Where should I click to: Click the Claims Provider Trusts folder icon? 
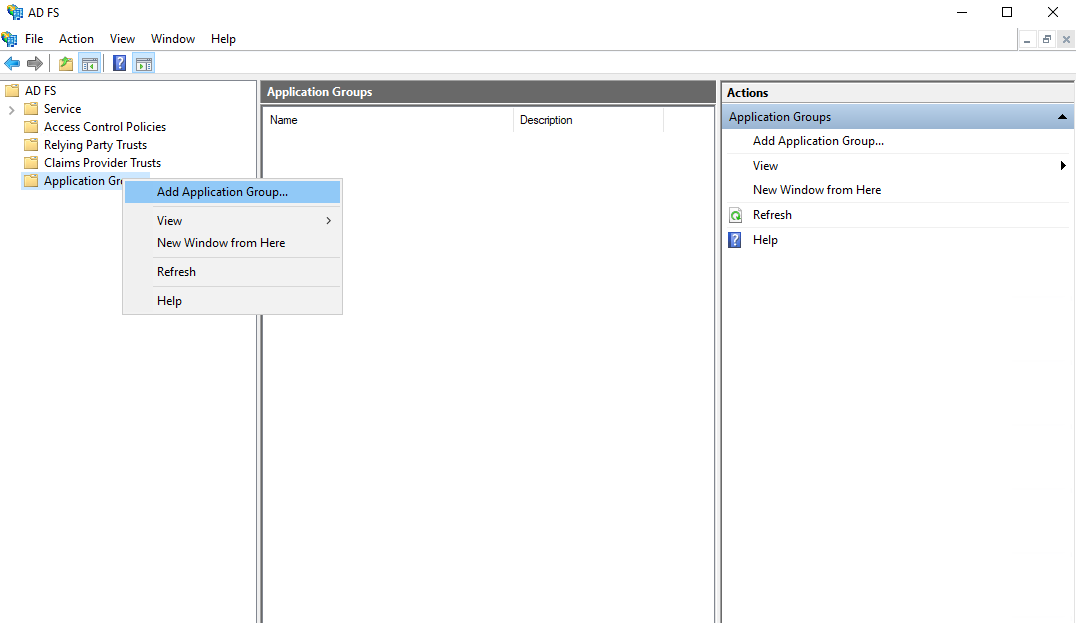31,163
